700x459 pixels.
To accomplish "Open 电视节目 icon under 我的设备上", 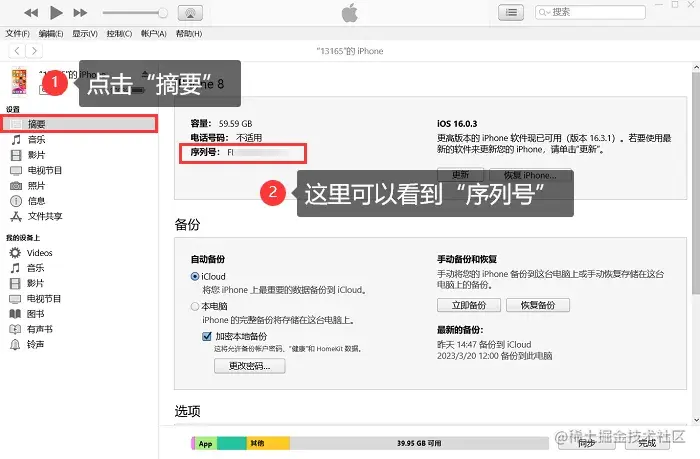I will [15, 299].
